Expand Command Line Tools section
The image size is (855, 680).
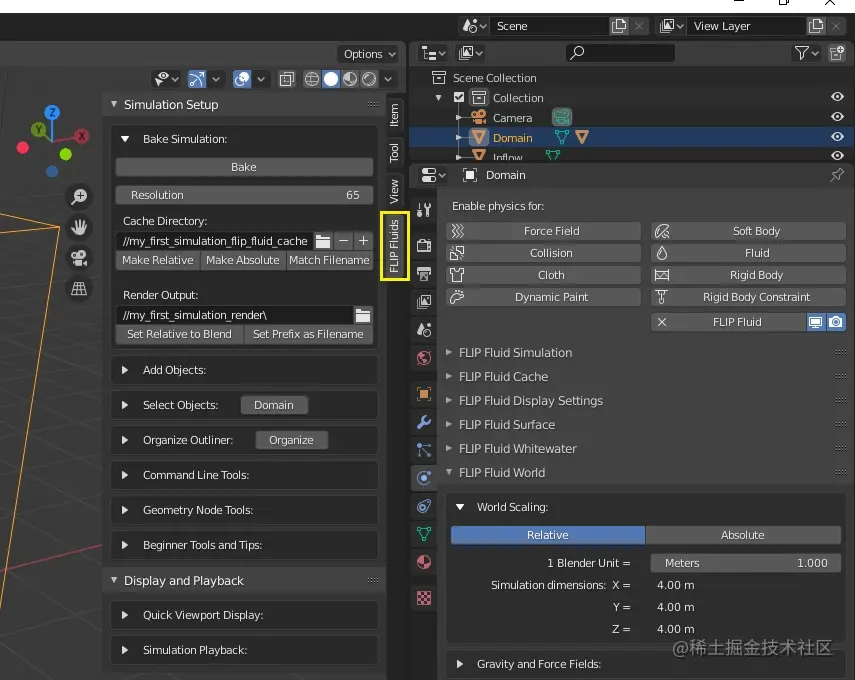125,475
